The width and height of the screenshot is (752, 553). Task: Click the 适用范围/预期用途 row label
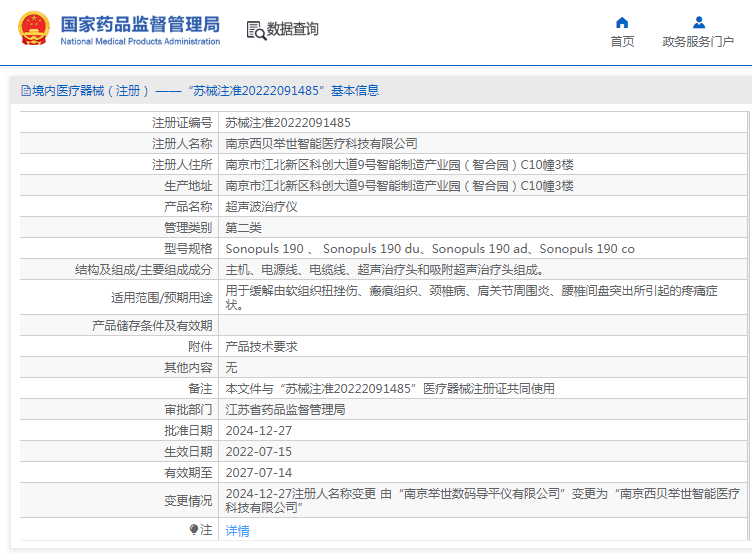coord(162,298)
